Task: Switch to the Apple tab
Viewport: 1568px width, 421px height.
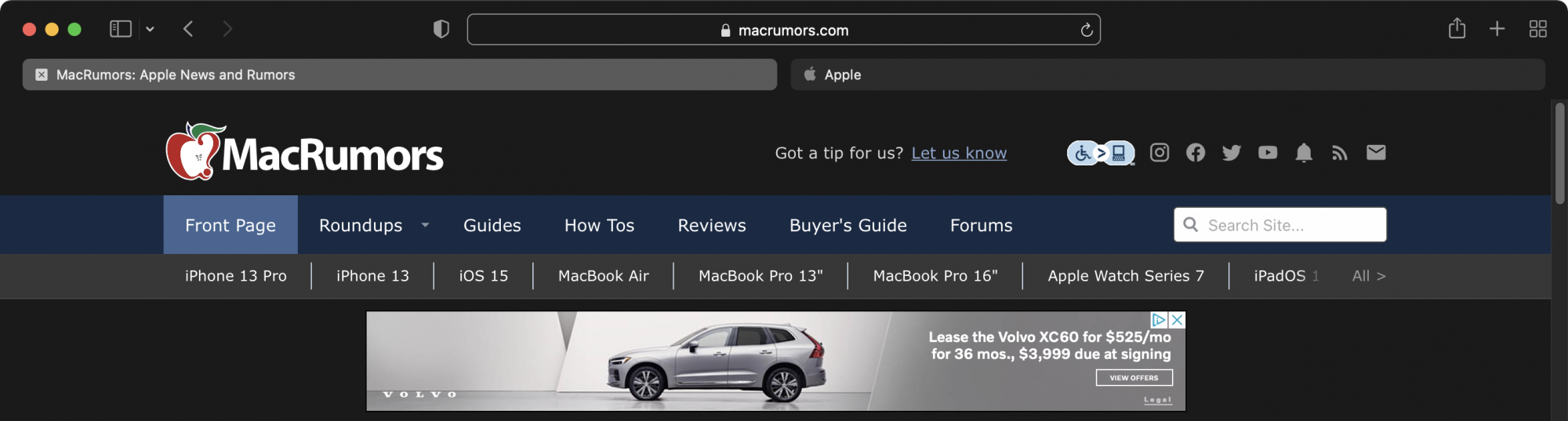Action: (1167, 74)
